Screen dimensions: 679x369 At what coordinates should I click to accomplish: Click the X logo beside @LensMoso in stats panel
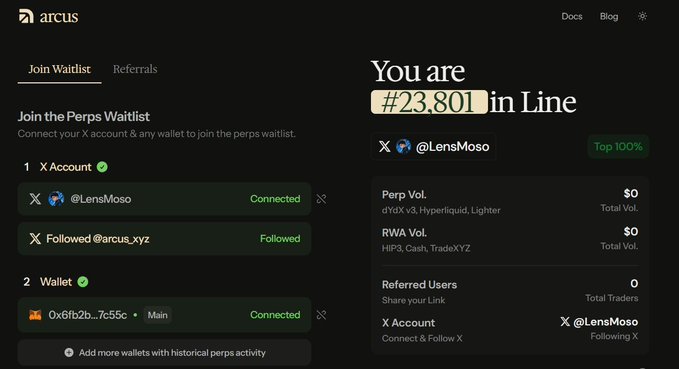click(565, 321)
